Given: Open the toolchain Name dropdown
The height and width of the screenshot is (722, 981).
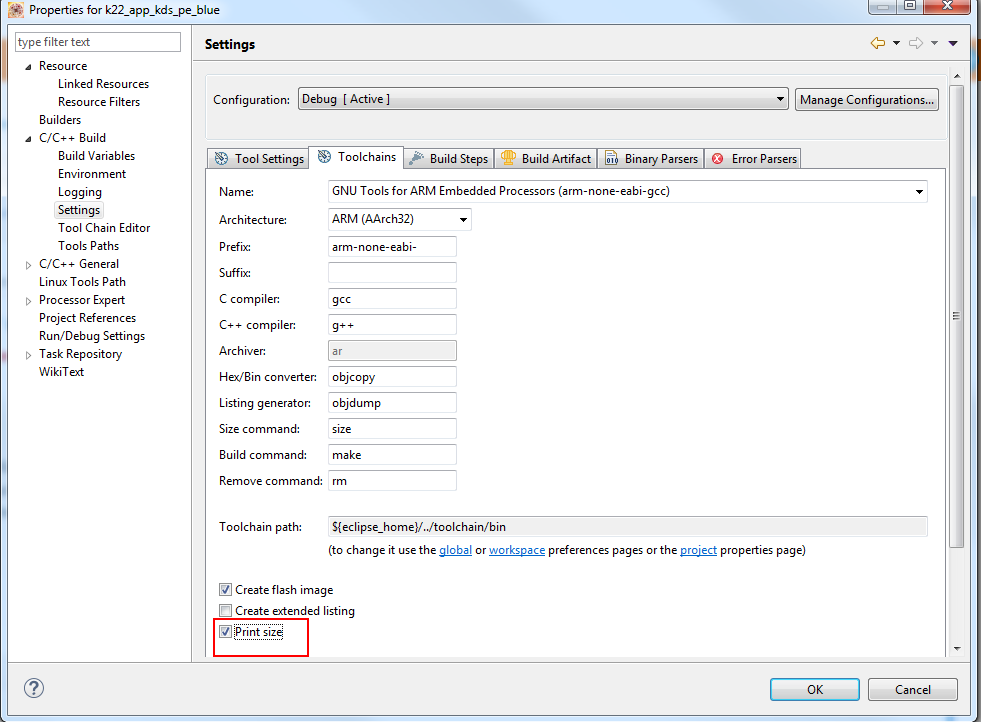Looking at the screenshot, I should [x=628, y=191].
